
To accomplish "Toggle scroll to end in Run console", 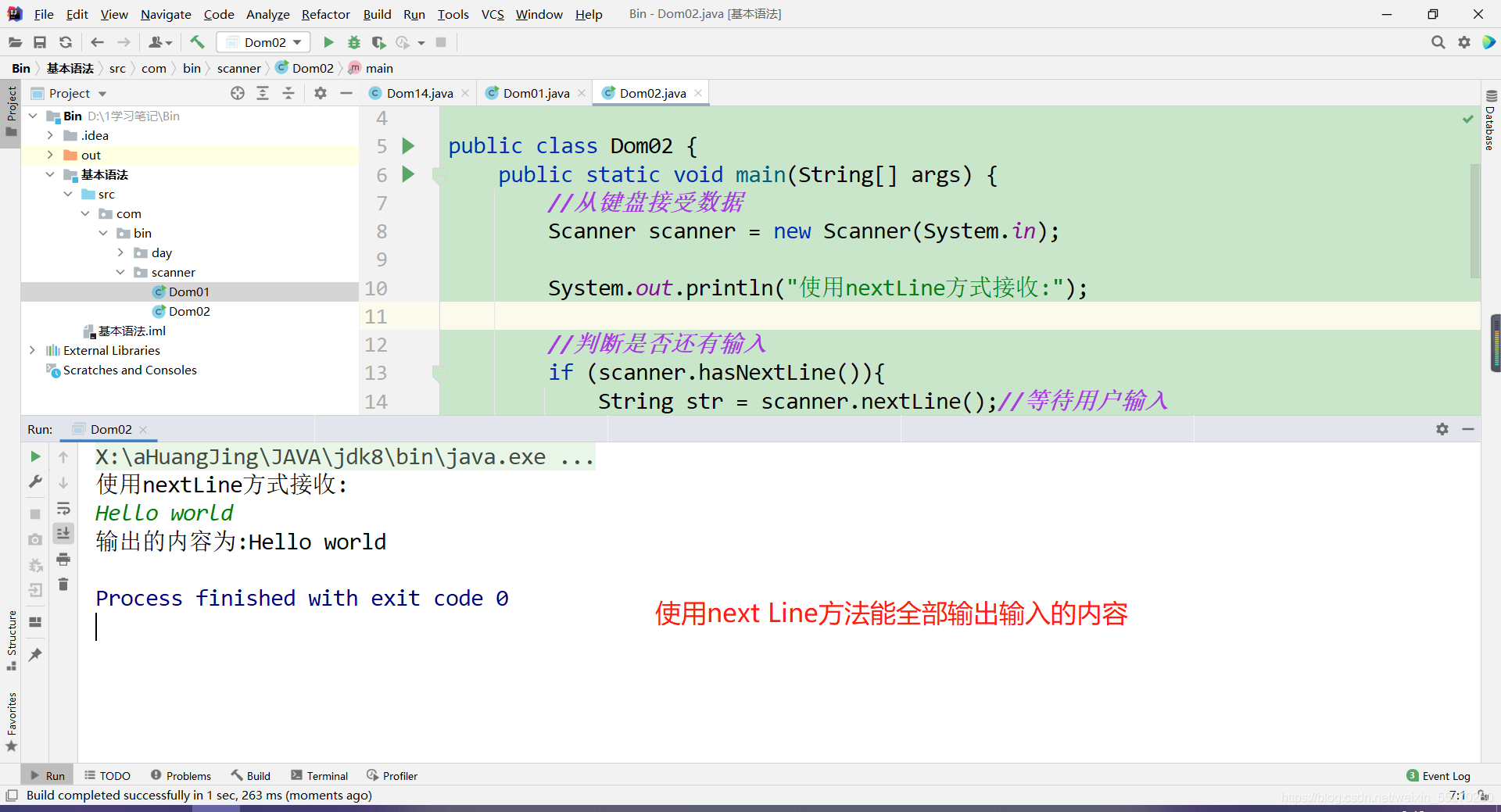I will (x=63, y=533).
